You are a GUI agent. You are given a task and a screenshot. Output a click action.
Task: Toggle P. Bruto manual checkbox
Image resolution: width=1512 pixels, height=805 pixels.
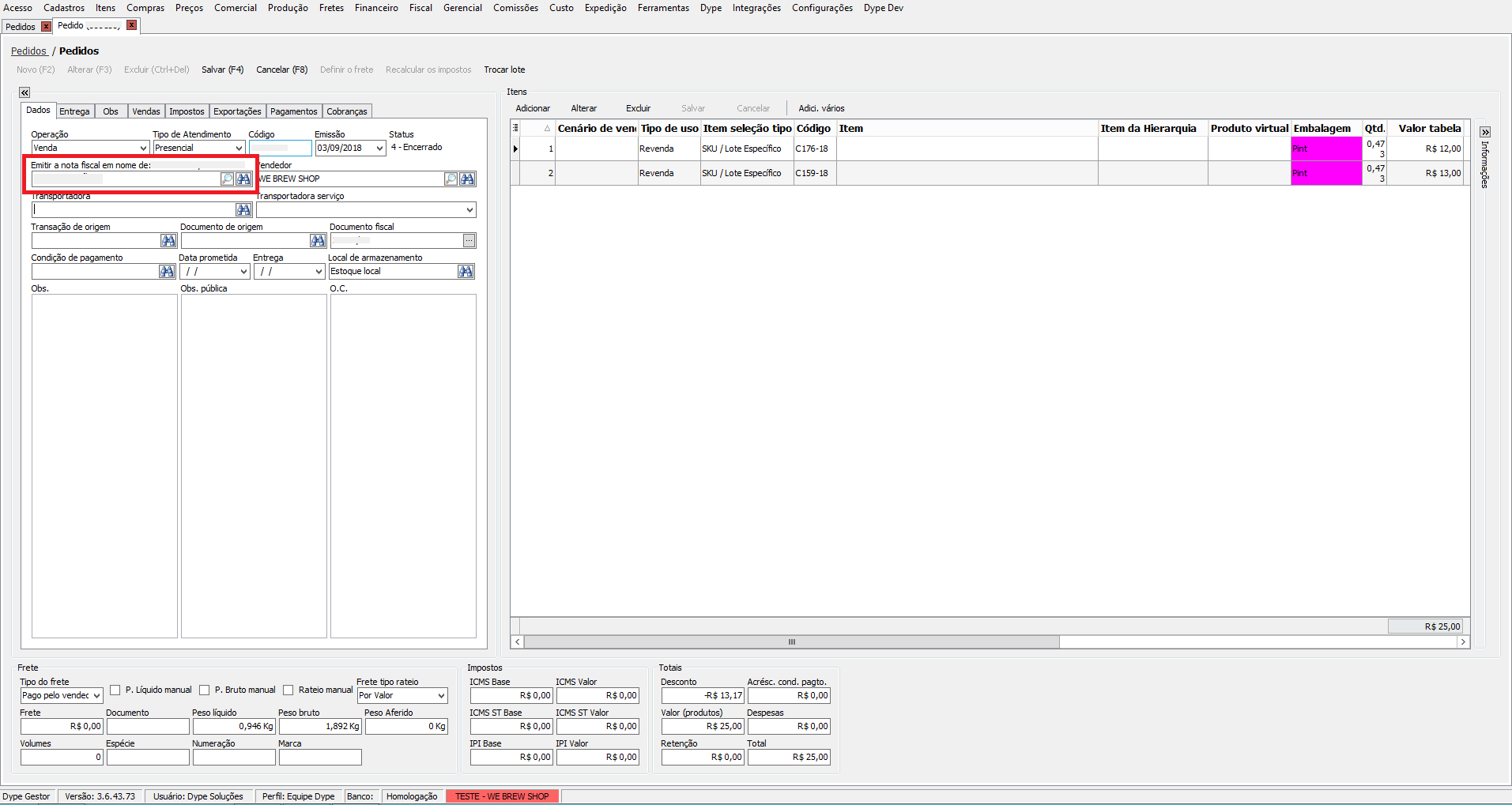pyautogui.click(x=205, y=690)
